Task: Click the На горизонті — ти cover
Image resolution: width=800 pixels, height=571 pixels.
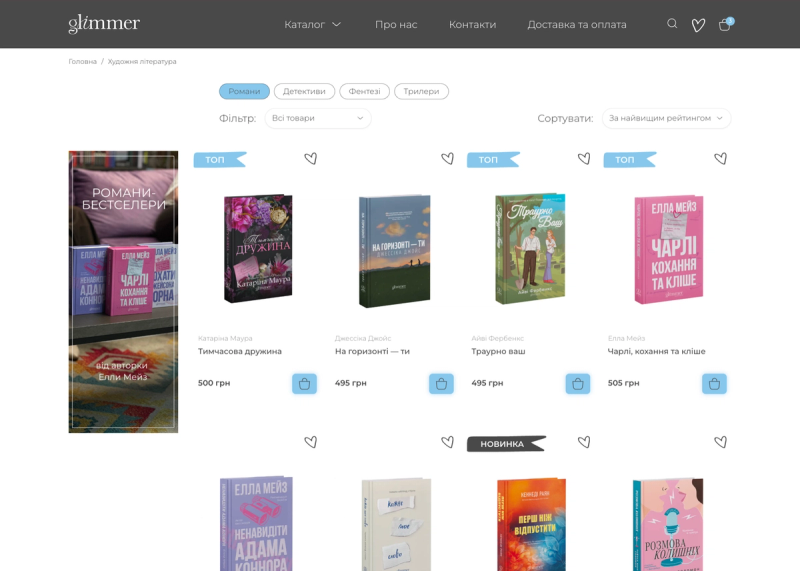Action: tap(394, 251)
